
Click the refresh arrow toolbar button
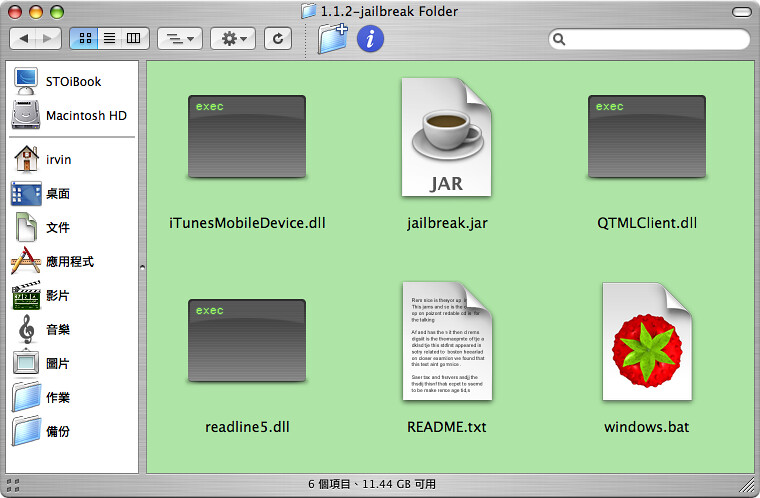(278, 39)
